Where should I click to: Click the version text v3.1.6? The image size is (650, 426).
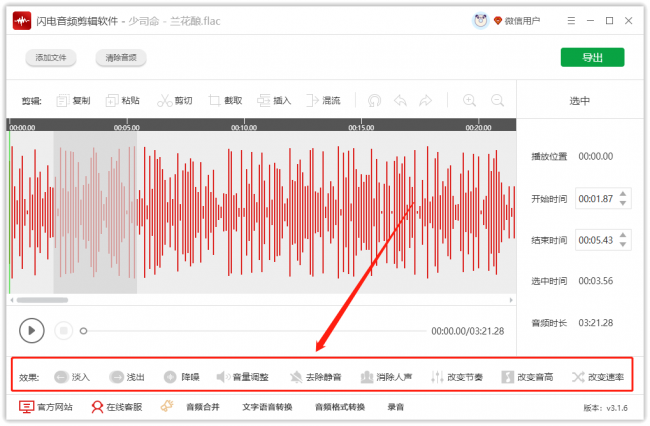(617, 408)
